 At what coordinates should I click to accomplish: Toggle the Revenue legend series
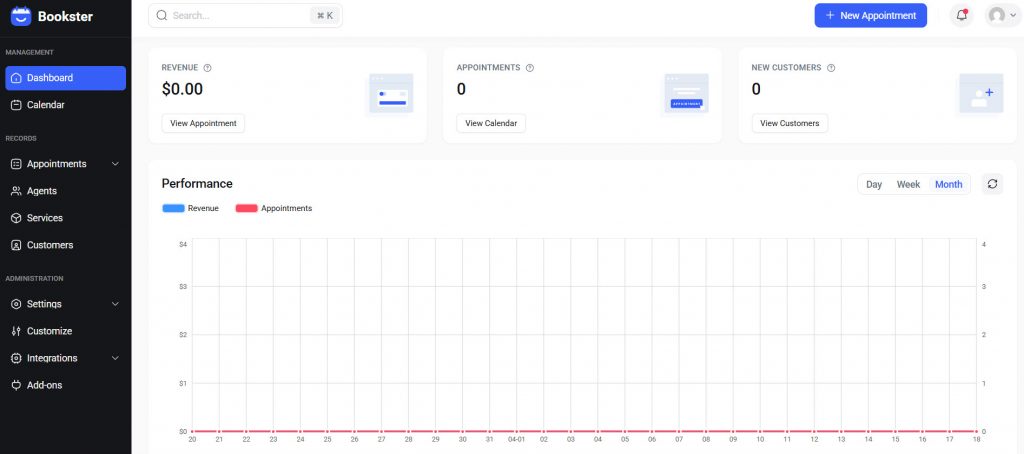[x=190, y=208]
